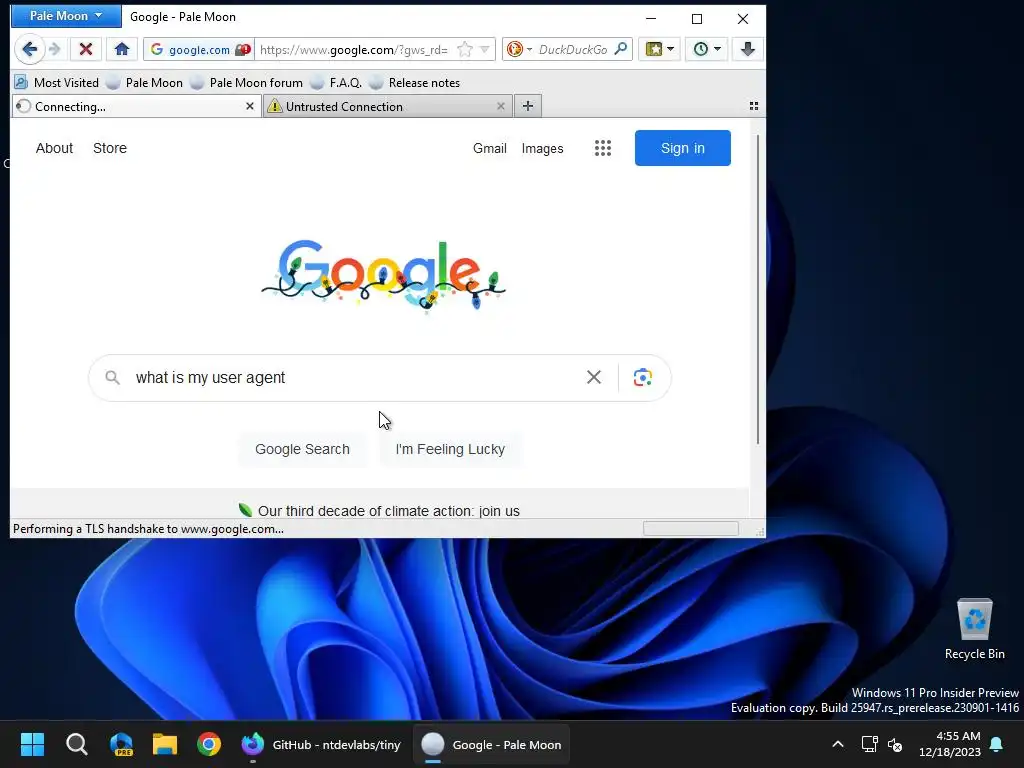Clear the search query with the X
This screenshot has height=768, width=1024.
[594, 377]
